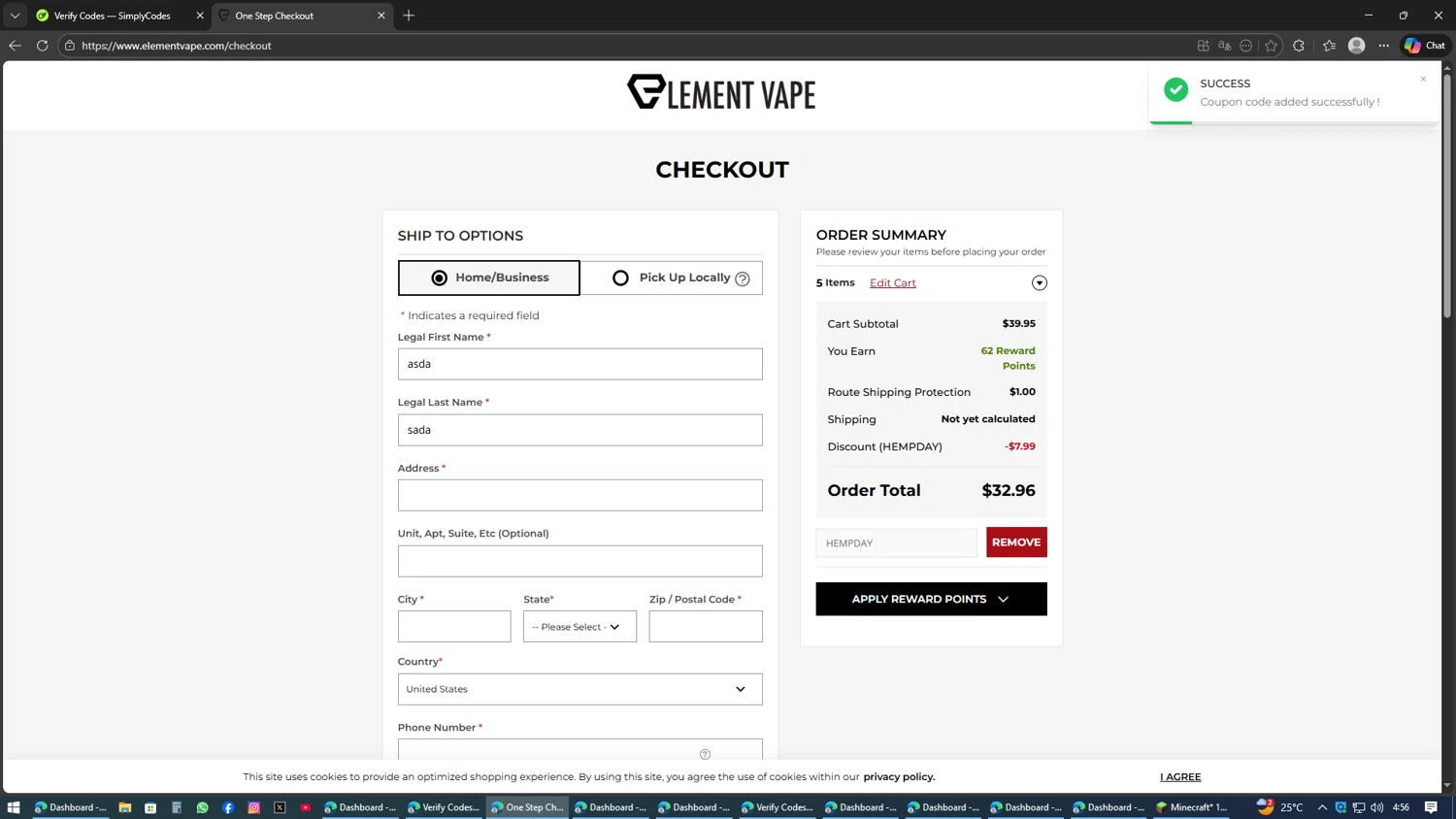This screenshot has width=1456, height=819.
Task: Click the Order Total $32.96 amount
Action: click(1009, 490)
